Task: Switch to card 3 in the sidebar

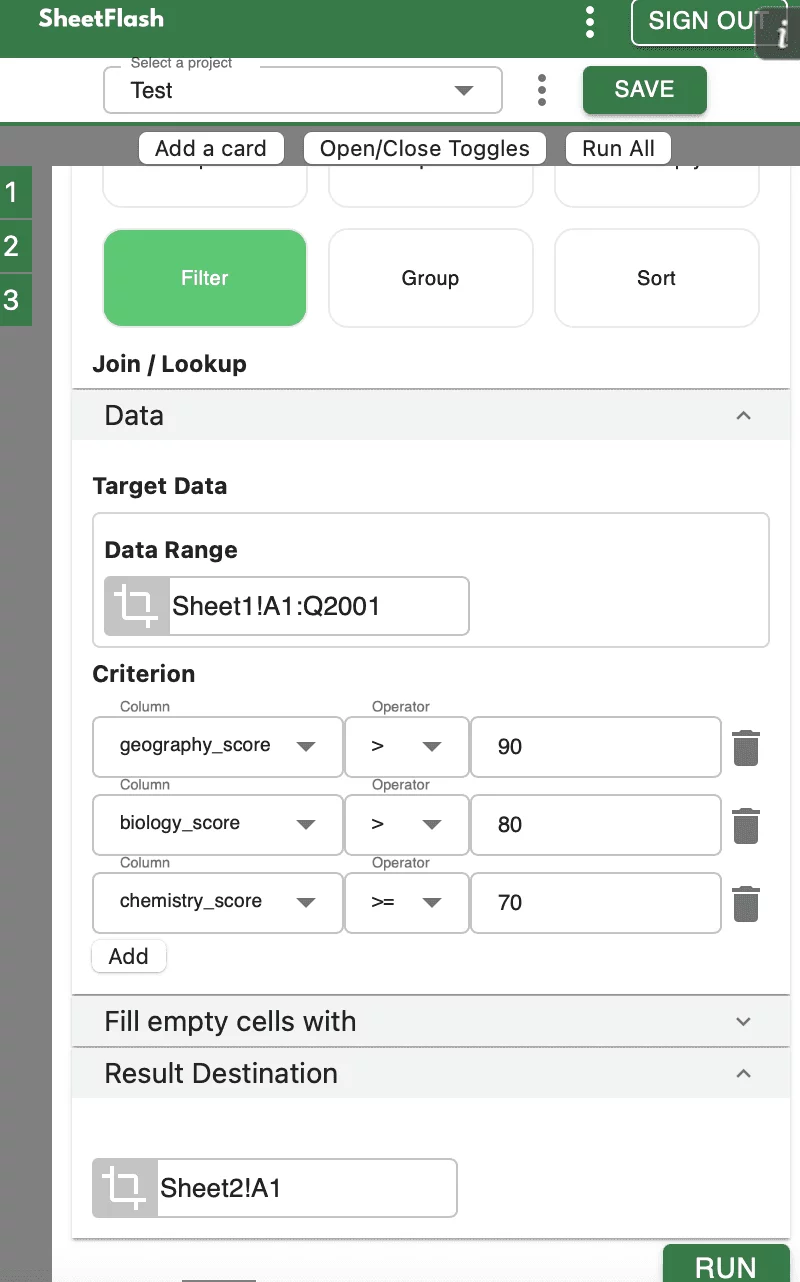Action: coord(12,300)
